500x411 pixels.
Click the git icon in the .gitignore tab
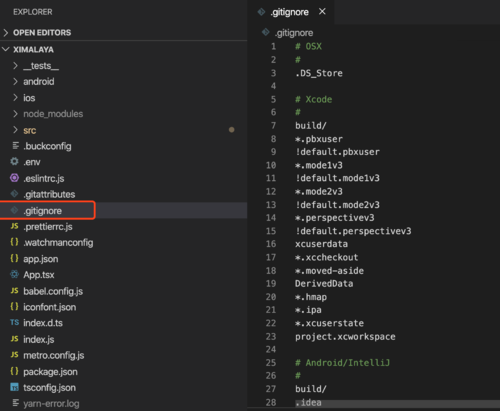pyautogui.click(x=261, y=12)
